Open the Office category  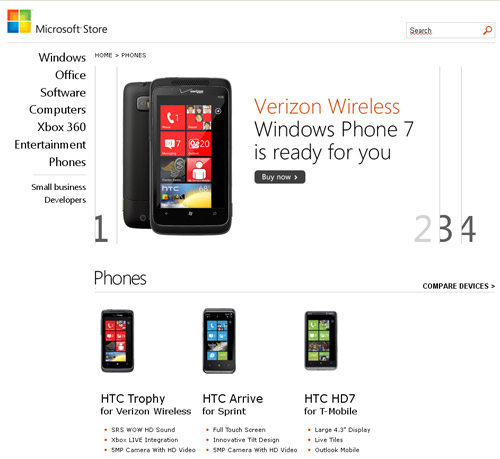tap(70, 75)
